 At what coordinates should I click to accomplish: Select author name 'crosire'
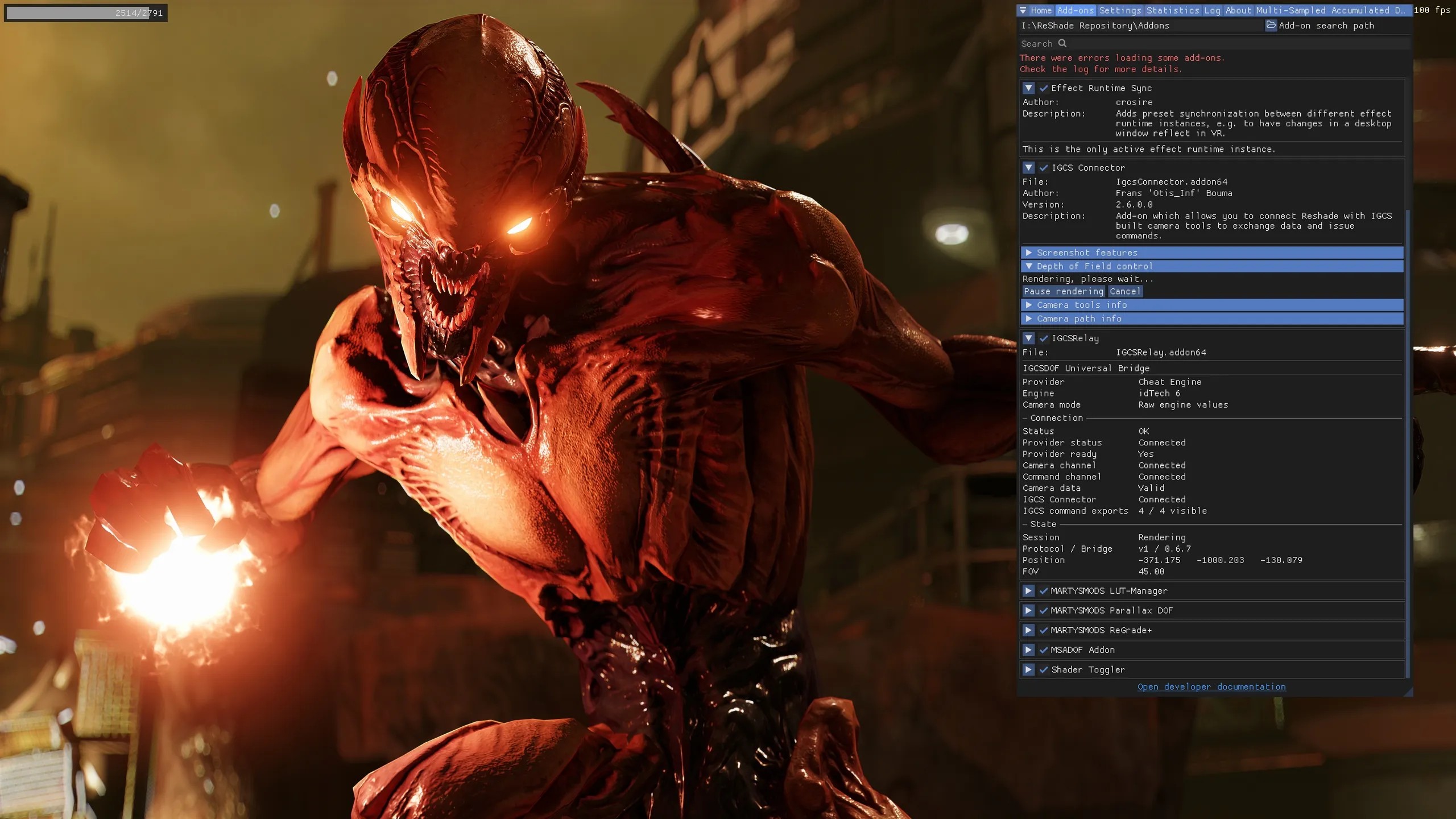coord(1134,102)
